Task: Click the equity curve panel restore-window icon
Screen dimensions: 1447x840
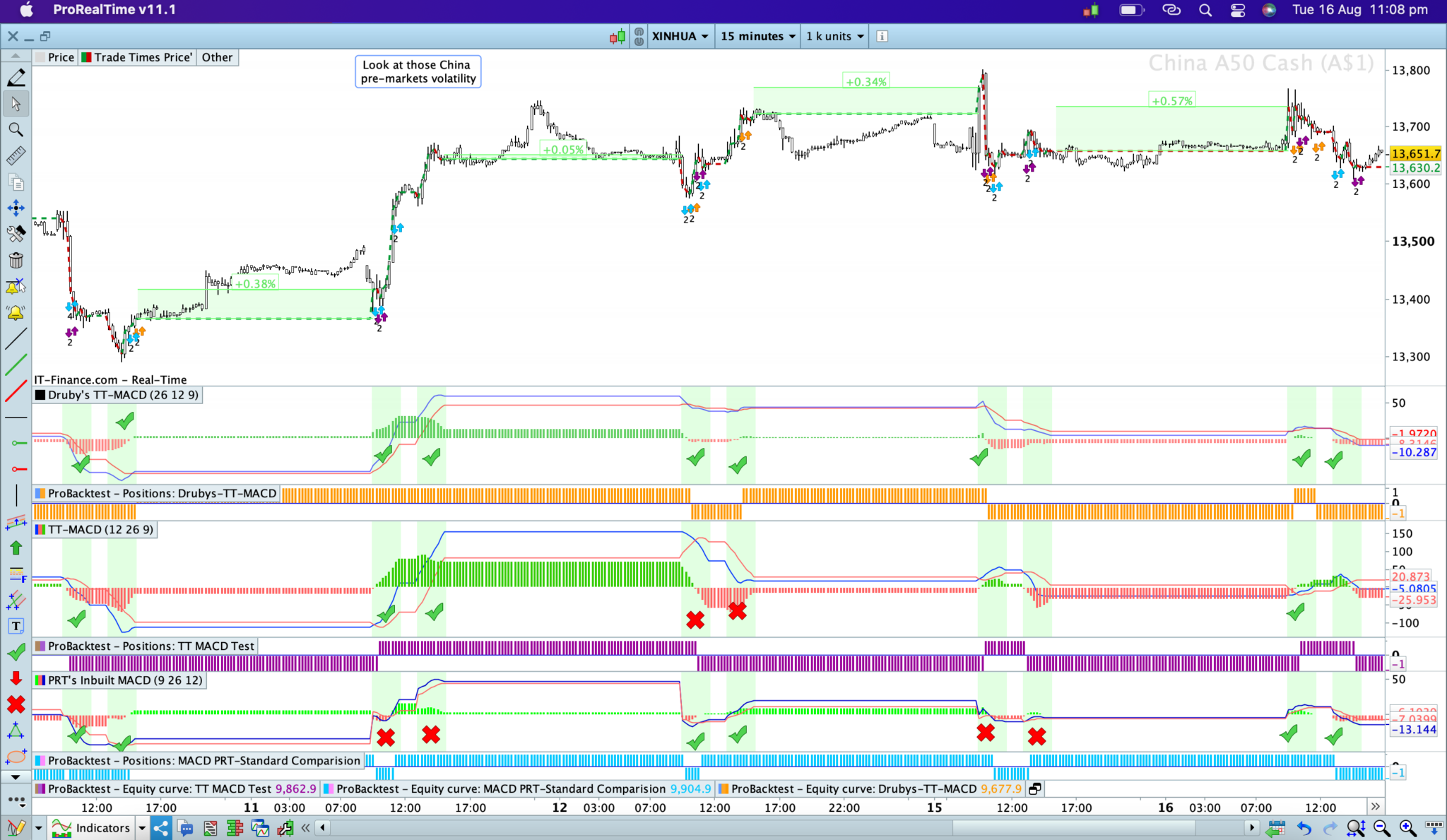Action: pos(1035,788)
